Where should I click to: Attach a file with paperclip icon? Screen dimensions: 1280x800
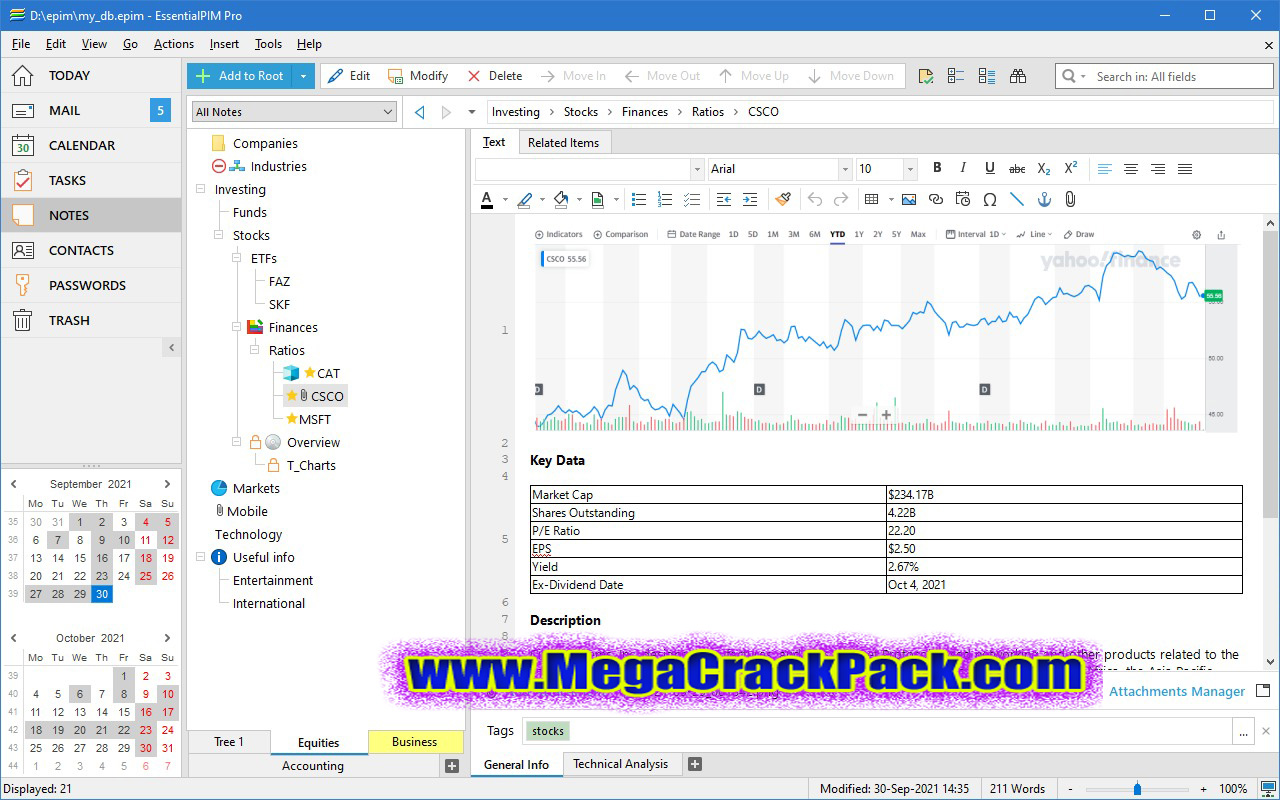[x=1070, y=199]
